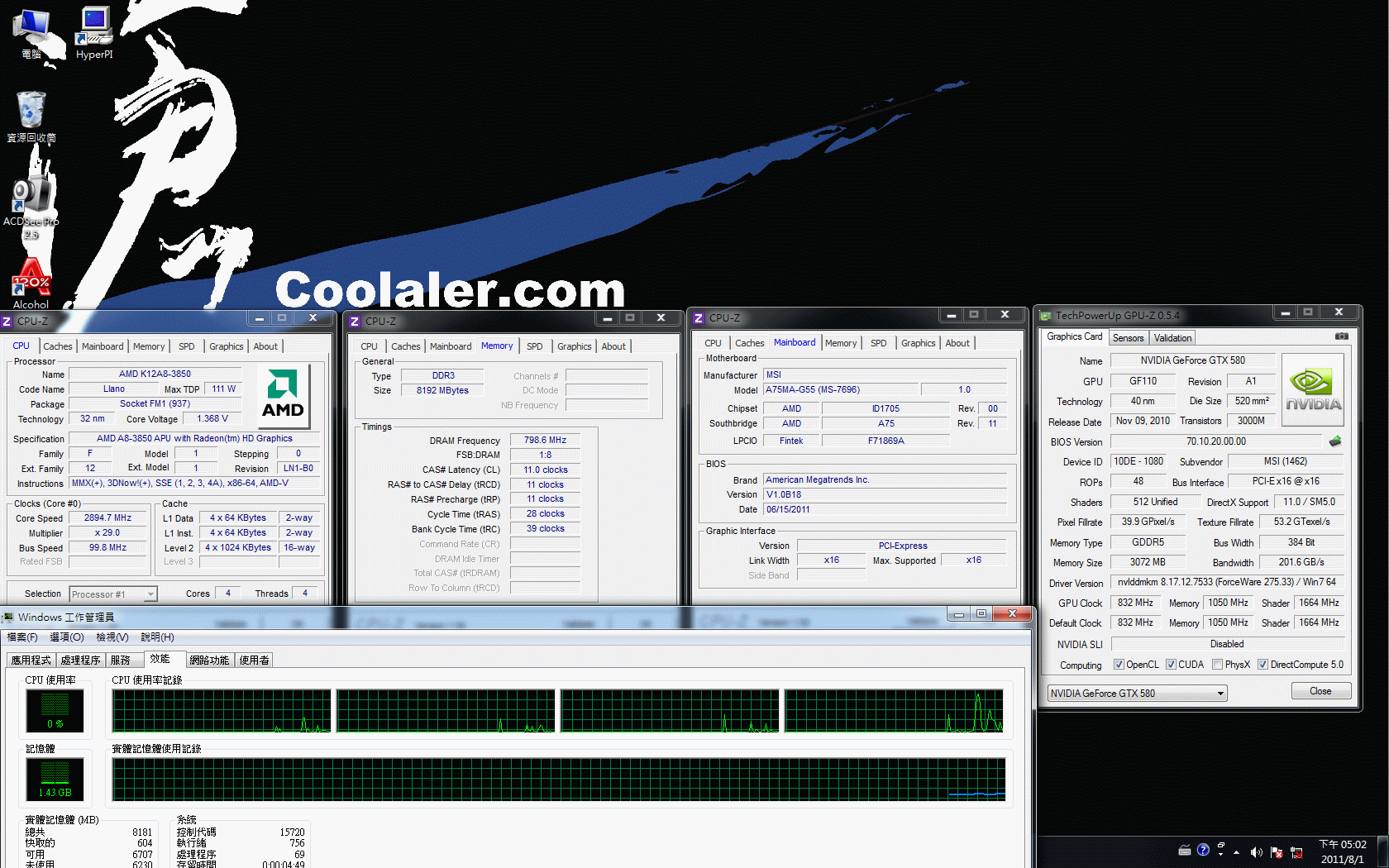Open the Computer desktop icon
The height and width of the screenshot is (868, 1389).
click(x=32, y=33)
